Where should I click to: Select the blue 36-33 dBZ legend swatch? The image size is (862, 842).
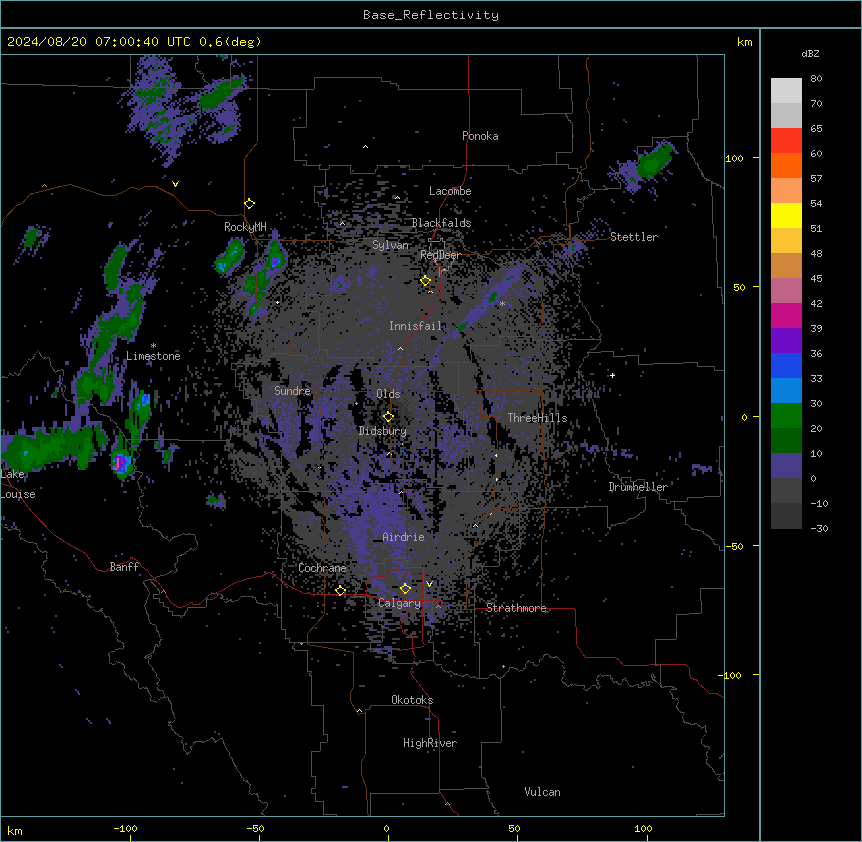(x=786, y=365)
